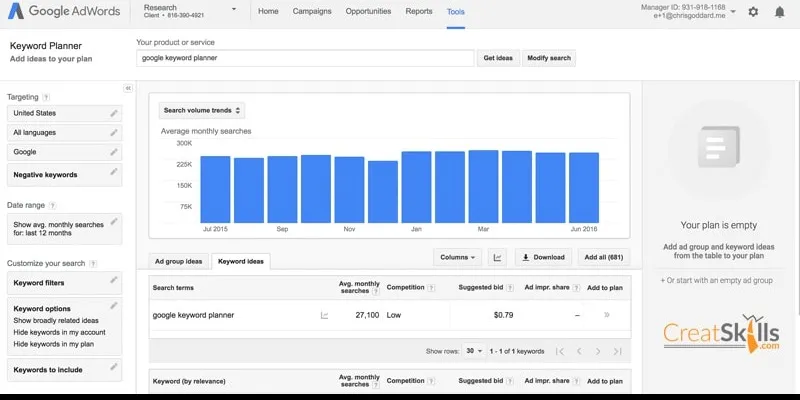
Task: Change the Show rows 30 dropdown
Action: 474,352
